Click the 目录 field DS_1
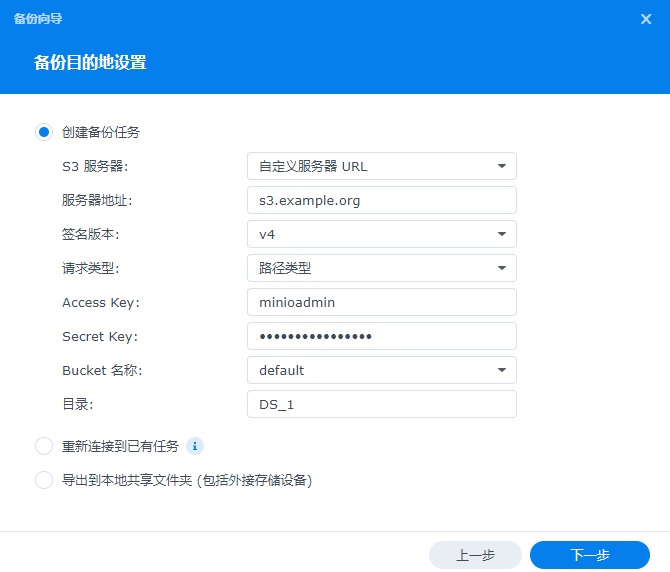This screenshot has width=670, height=572. pyautogui.click(x=382, y=404)
